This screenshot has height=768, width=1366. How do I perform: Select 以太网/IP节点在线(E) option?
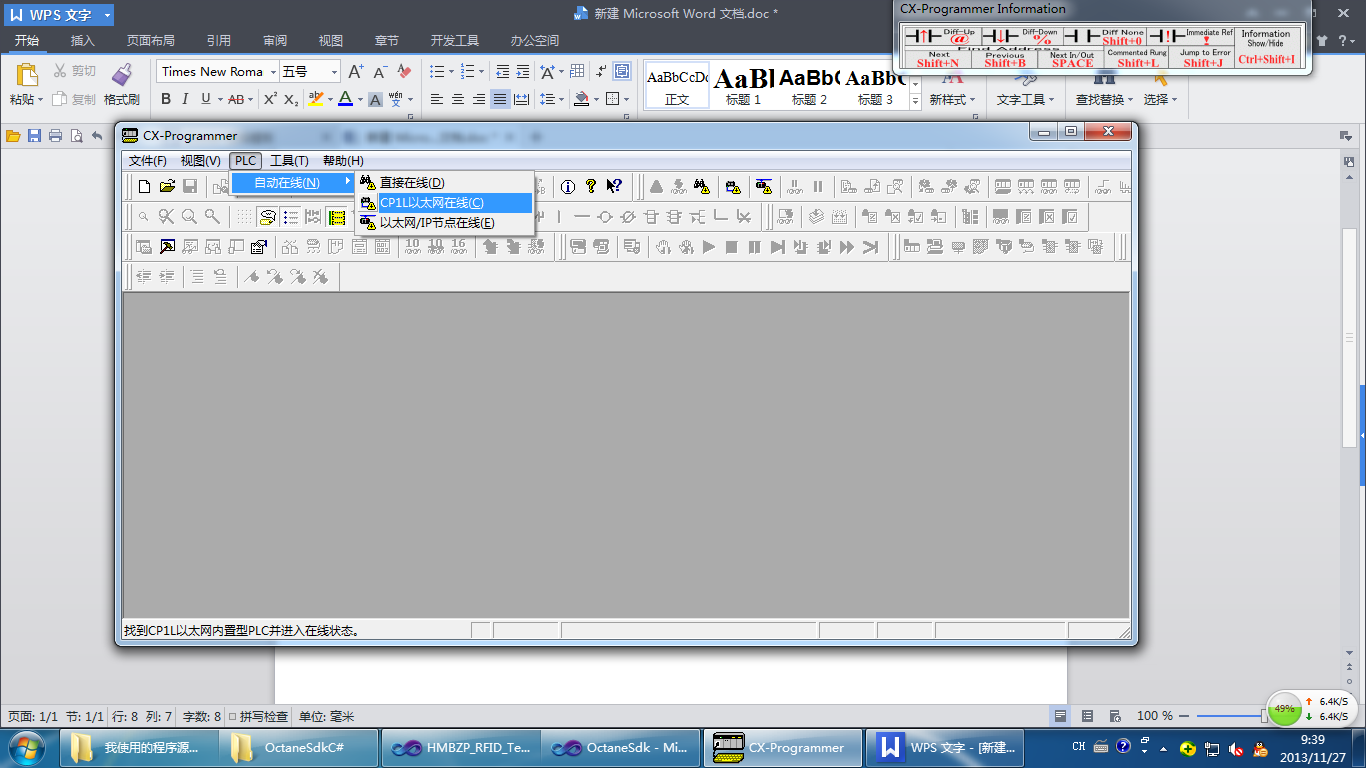click(436, 222)
